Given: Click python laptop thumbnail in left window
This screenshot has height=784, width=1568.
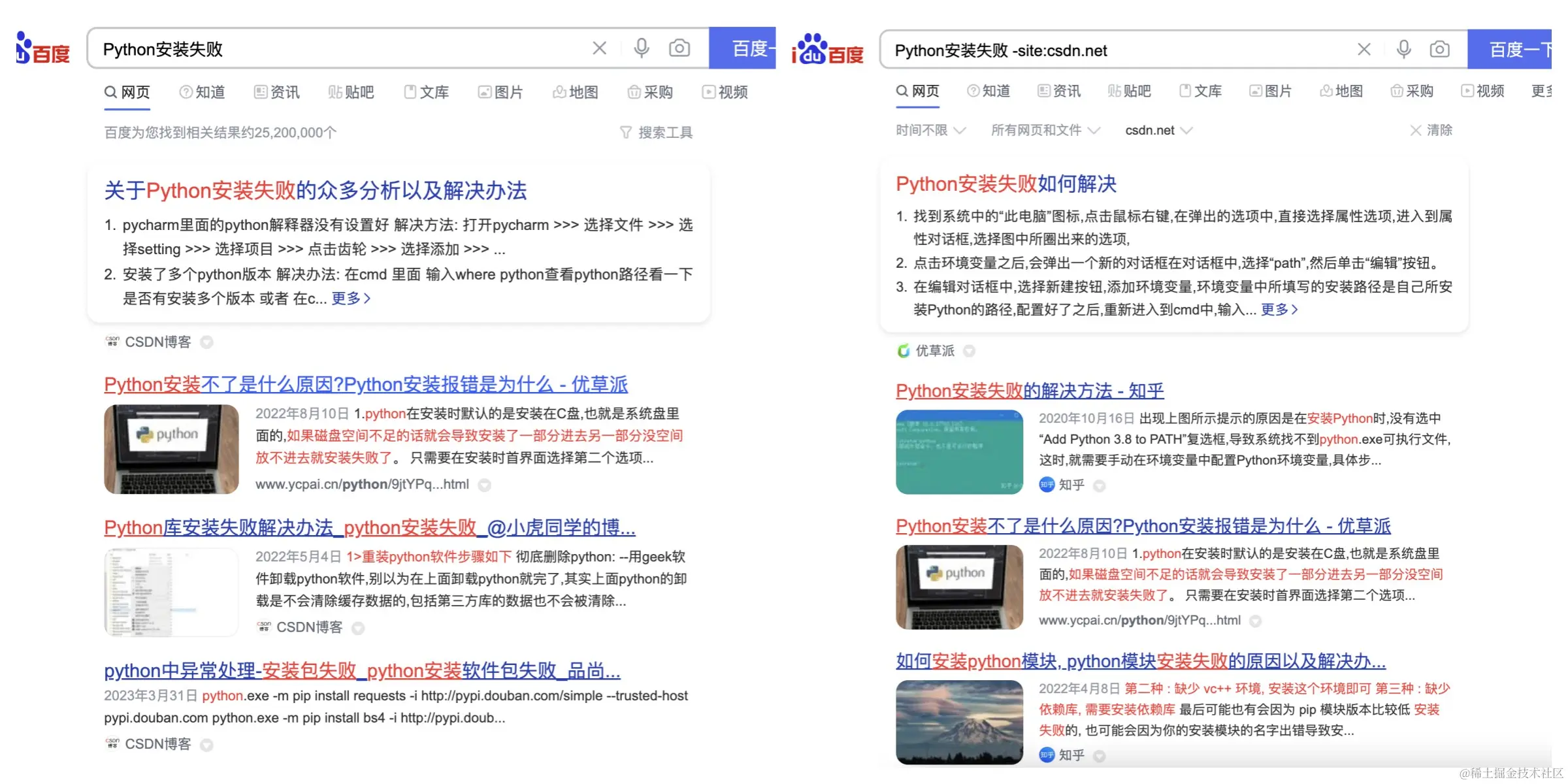Looking at the screenshot, I should coord(171,449).
